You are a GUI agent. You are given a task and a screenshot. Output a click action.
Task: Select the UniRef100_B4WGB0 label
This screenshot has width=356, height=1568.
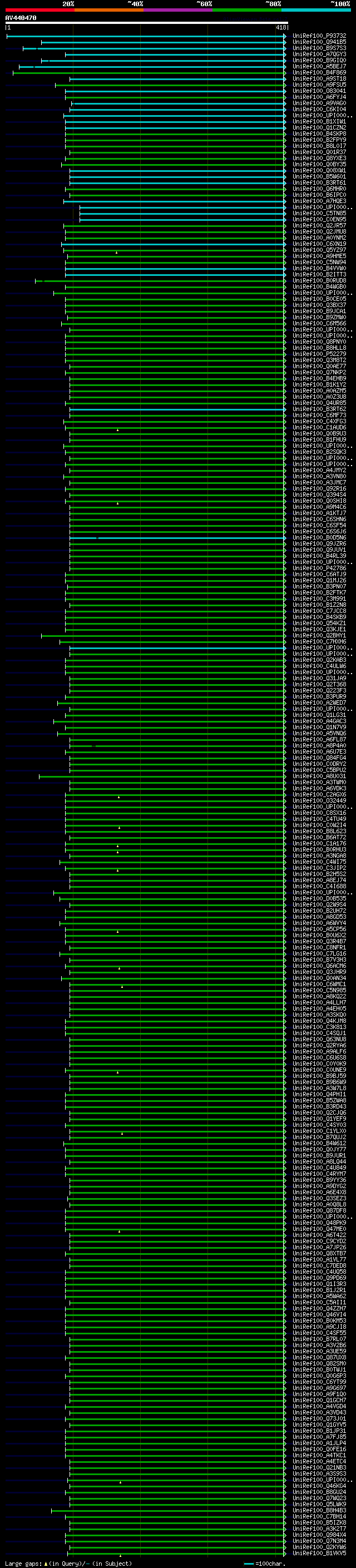pos(319,286)
